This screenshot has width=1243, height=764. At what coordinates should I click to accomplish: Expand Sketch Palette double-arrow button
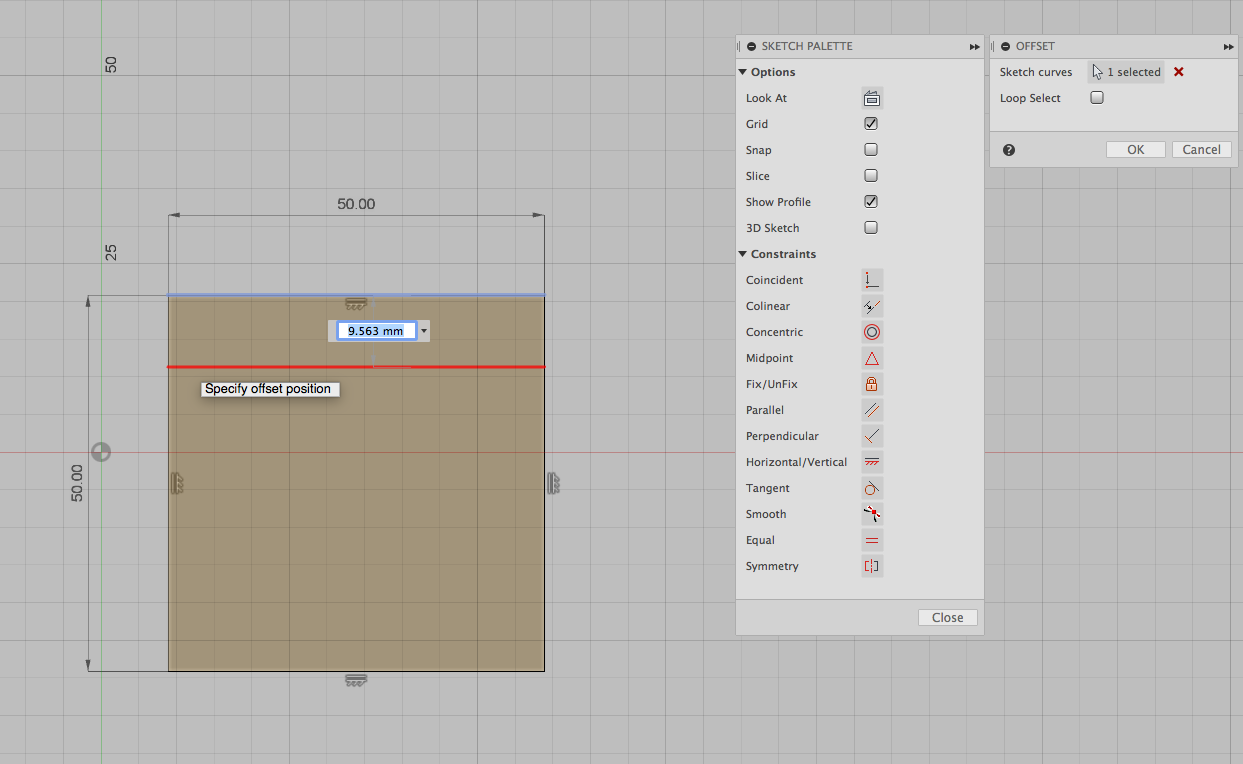(975, 47)
